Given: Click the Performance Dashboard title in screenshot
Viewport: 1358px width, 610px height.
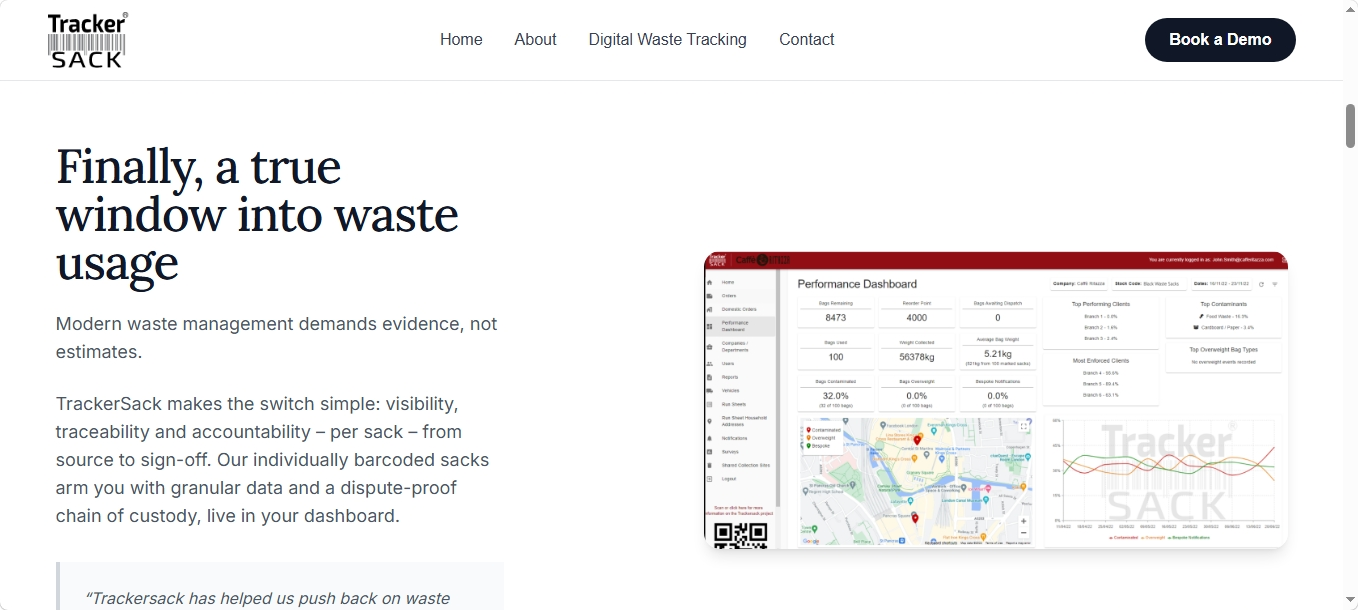Looking at the screenshot, I should coord(857,284).
